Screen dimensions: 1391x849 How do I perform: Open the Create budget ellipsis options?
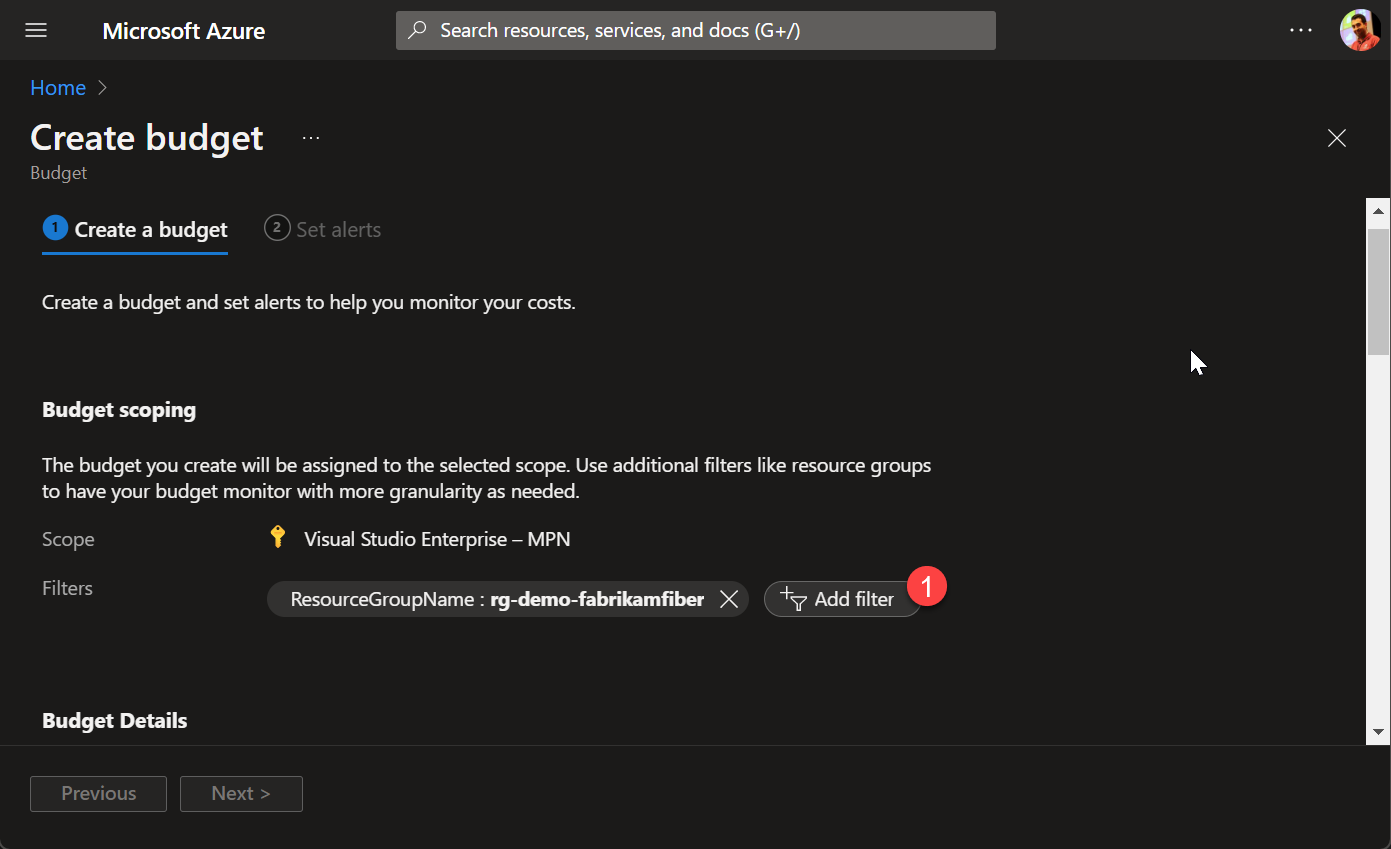point(311,138)
